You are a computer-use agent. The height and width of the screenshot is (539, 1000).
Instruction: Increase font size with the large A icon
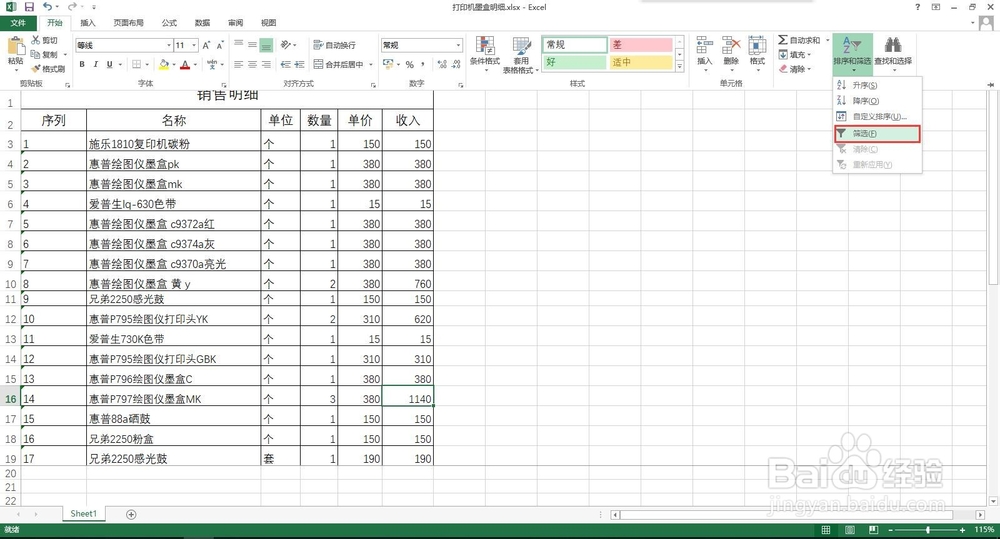pyautogui.click(x=206, y=45)
